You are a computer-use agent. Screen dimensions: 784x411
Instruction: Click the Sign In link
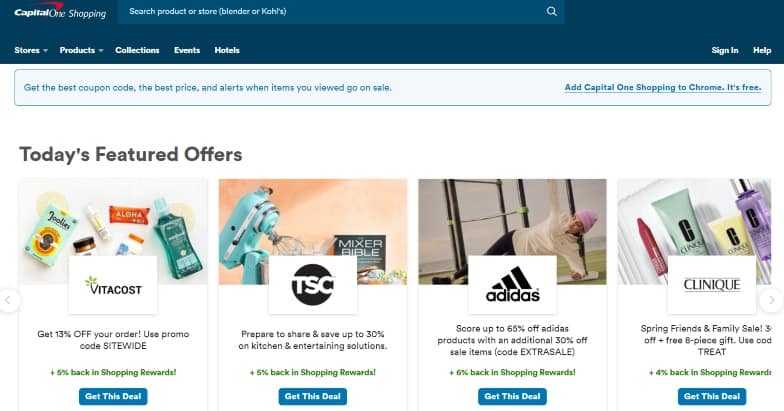pos(724,50)
